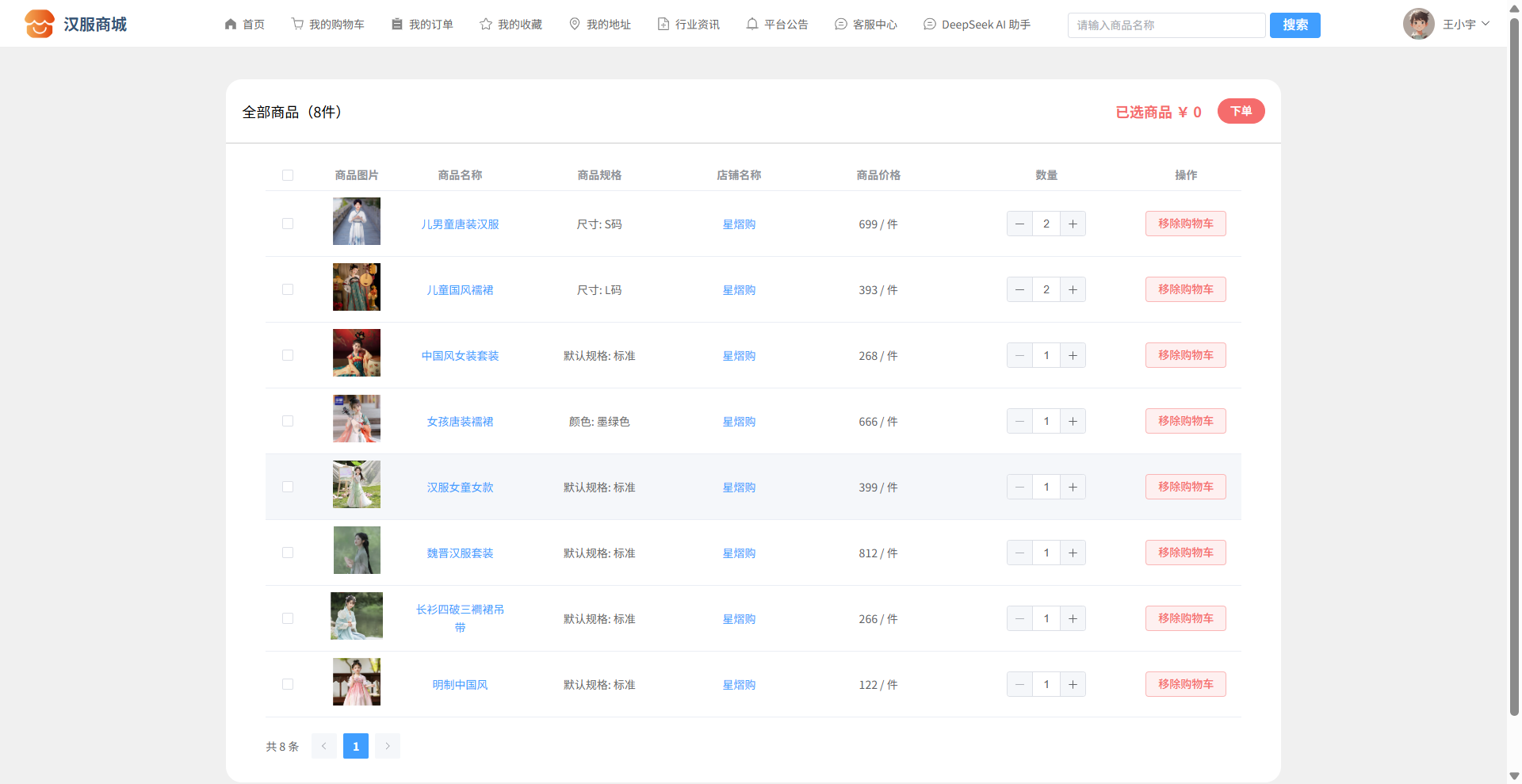Open the 客服中心 chat icon
The image size is (1522, 784).
click(x=841, y=25)
